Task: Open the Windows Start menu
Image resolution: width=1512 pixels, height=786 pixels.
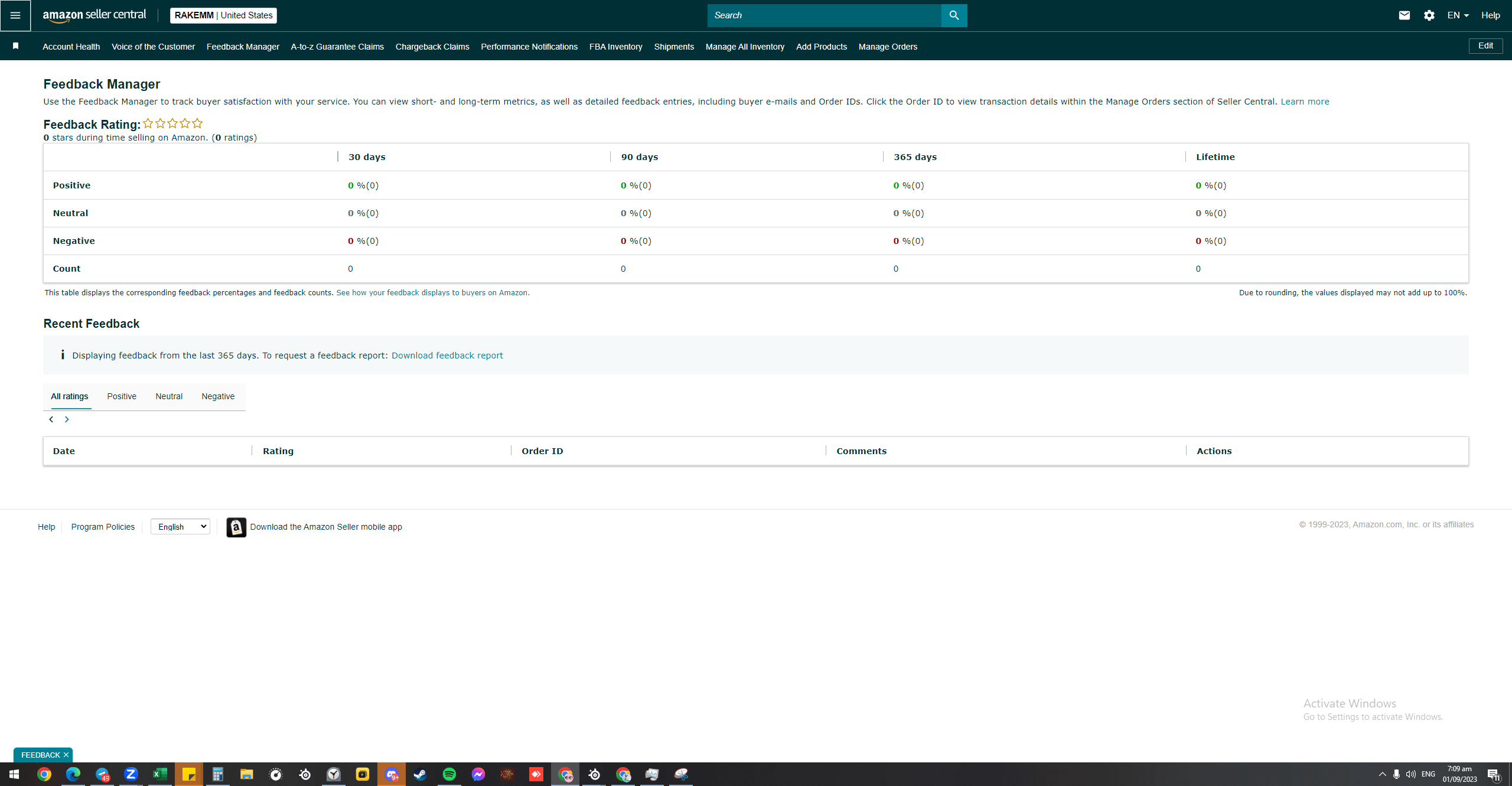Action: point(14,774)
